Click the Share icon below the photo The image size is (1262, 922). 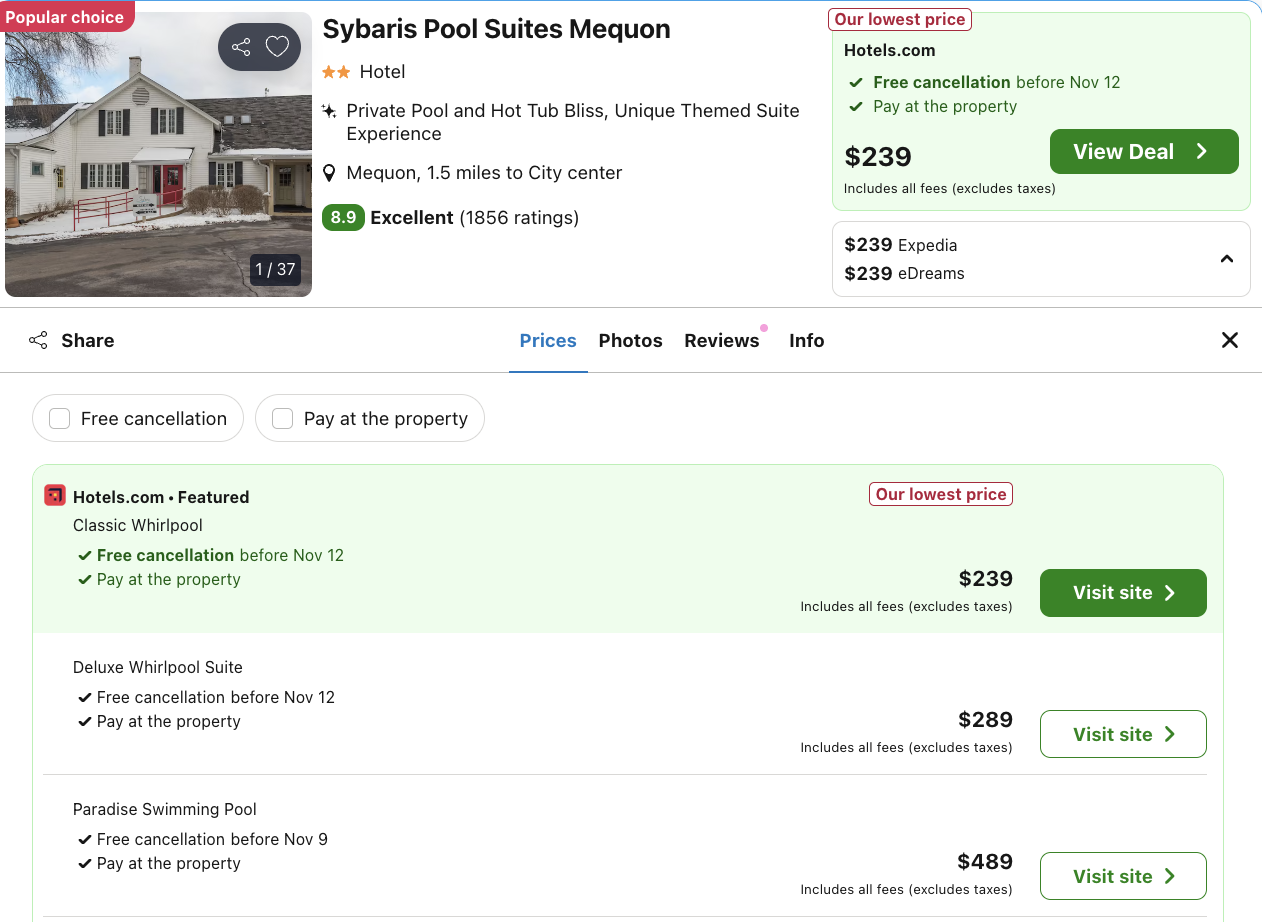click(38, 340)
